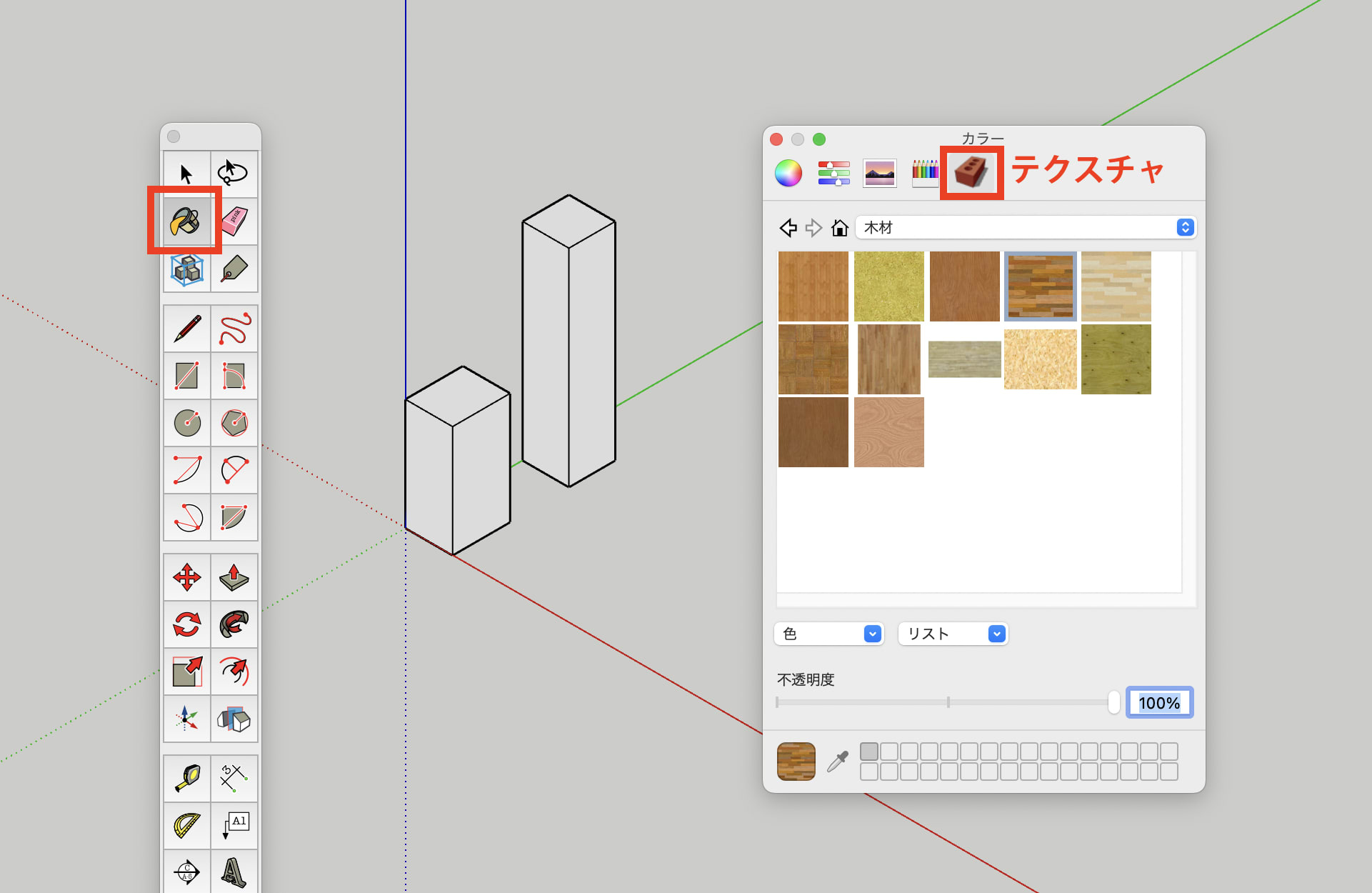Open the 色 dropdown menu
This screenshot has width=1372, height=893.
[x=828, y=634]
